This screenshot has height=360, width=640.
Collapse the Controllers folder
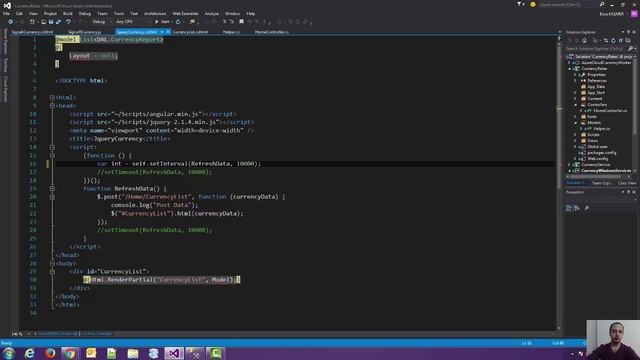[576, 104]
